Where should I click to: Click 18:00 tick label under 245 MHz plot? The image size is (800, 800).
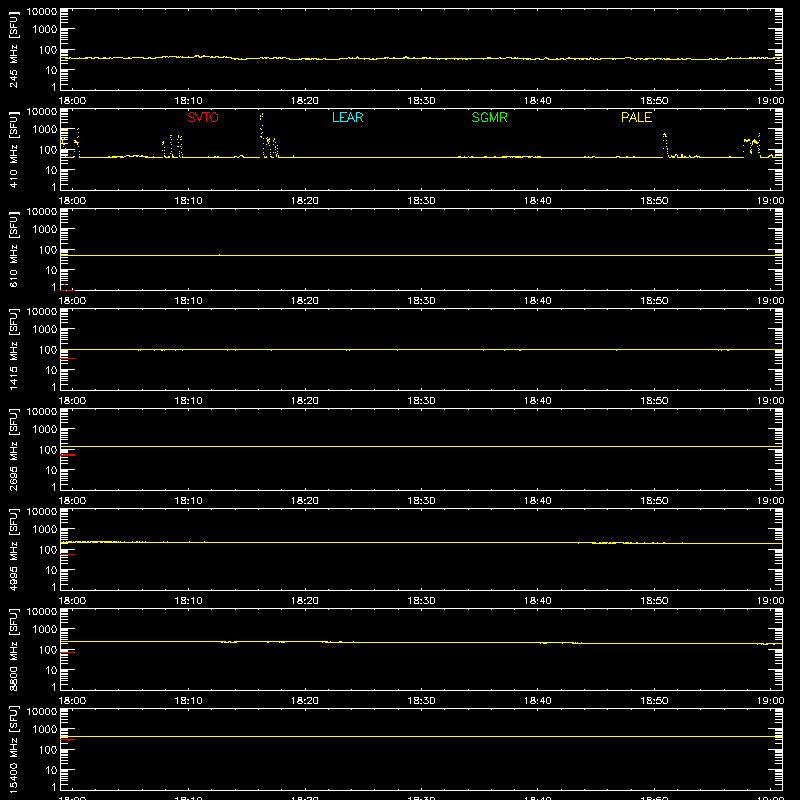(x=72, y=101)
